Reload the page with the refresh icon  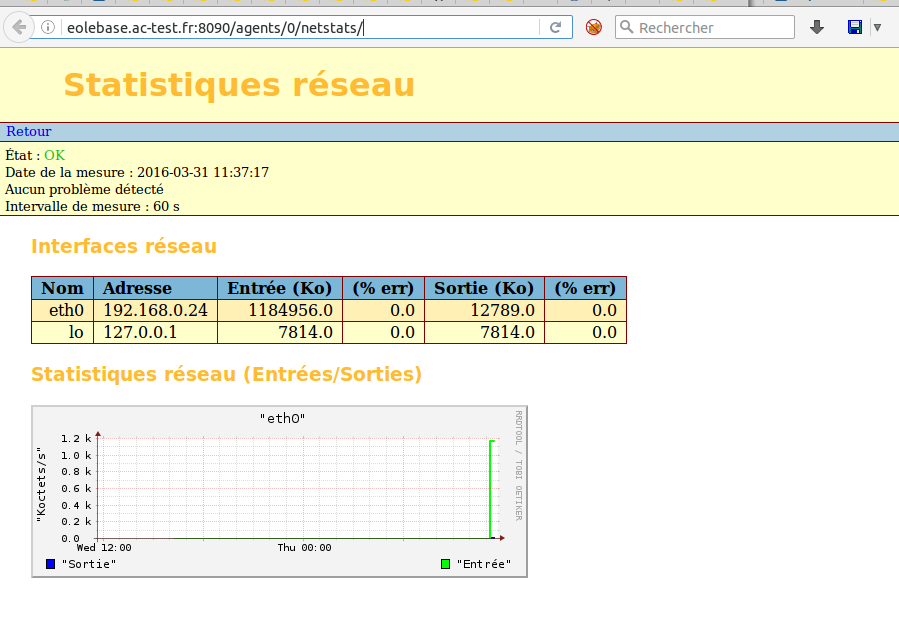[x=555, y=28]
